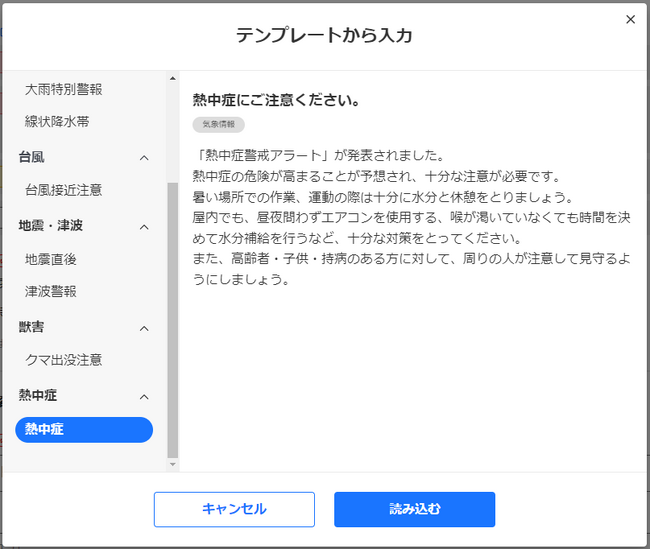Click the 熱中症 category heading
Viewport: 650px width, 550px height.
[38, 395]
